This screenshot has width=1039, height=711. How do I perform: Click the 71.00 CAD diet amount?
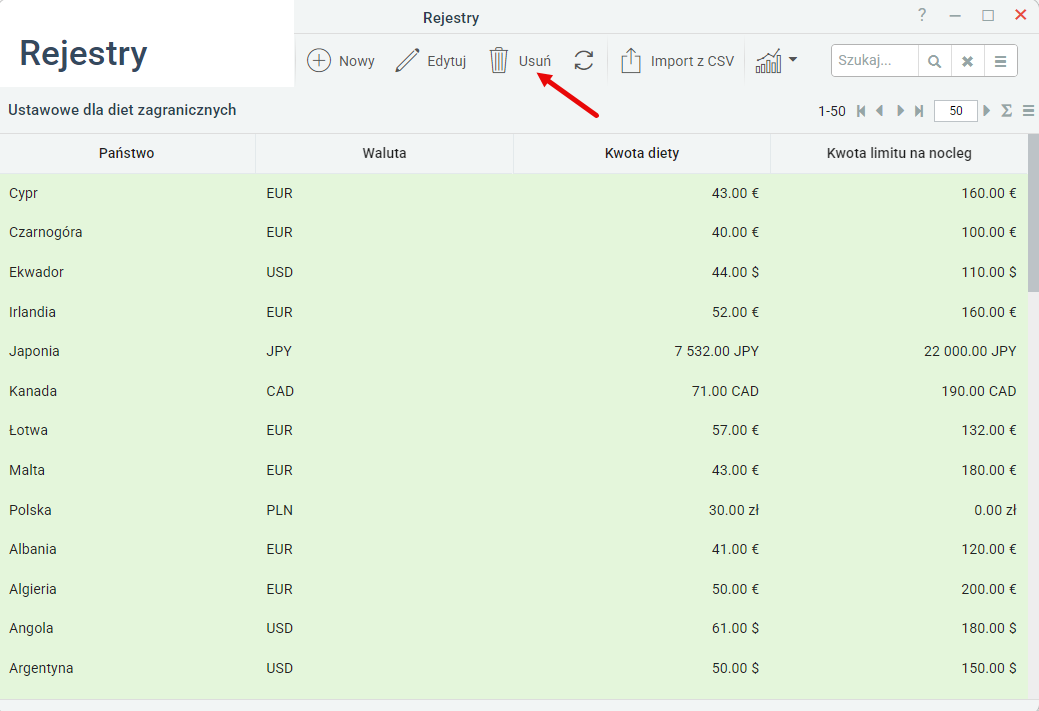(725, 391)
